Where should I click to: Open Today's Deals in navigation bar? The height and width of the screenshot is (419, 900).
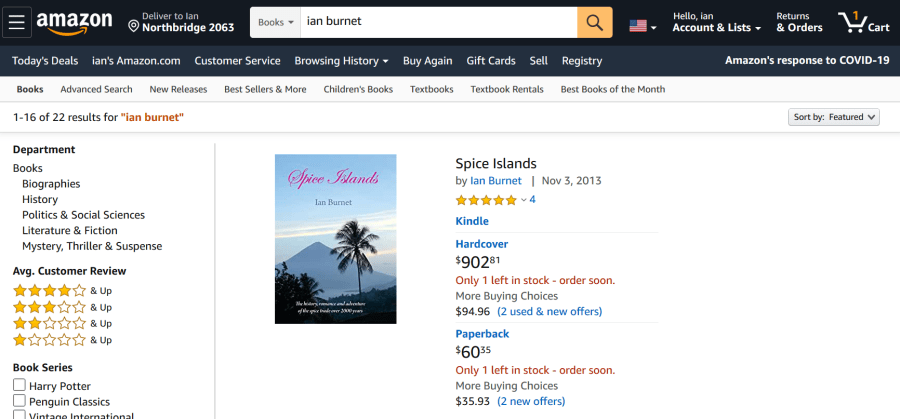45,61
